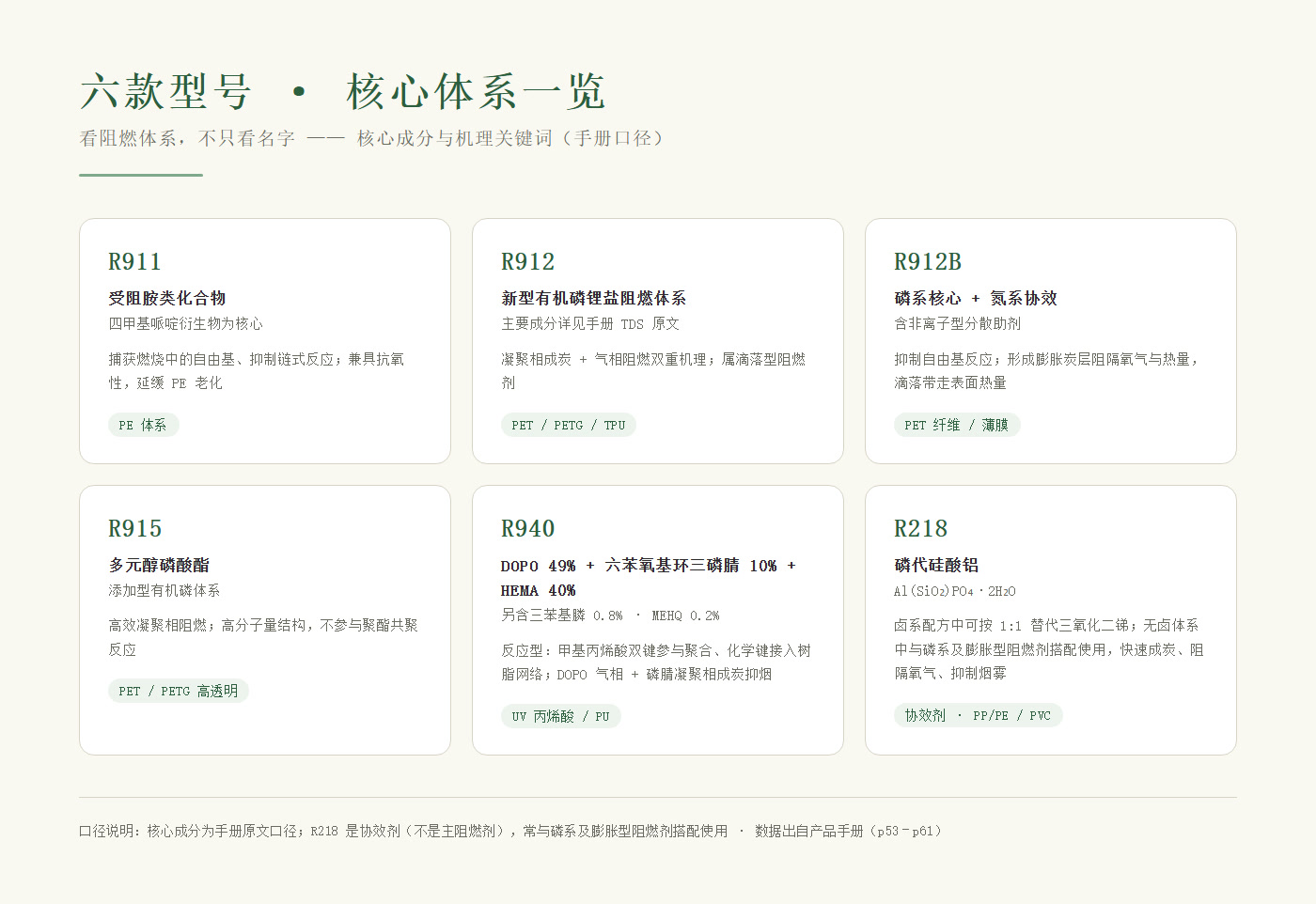Click the formula Al(SiO₂)PO₄ · 2H₂O

coord(954,591)
